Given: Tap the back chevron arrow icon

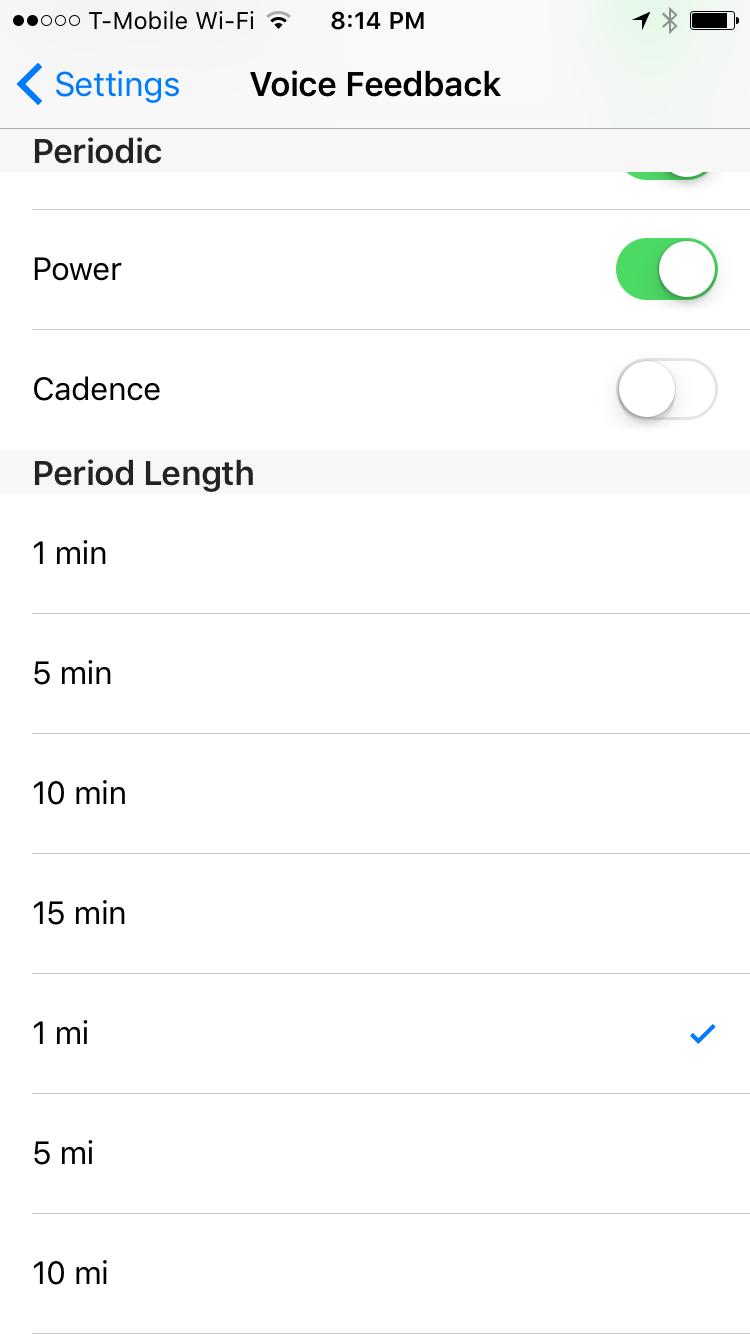Looking at the screenshot, I should (30, 84).
